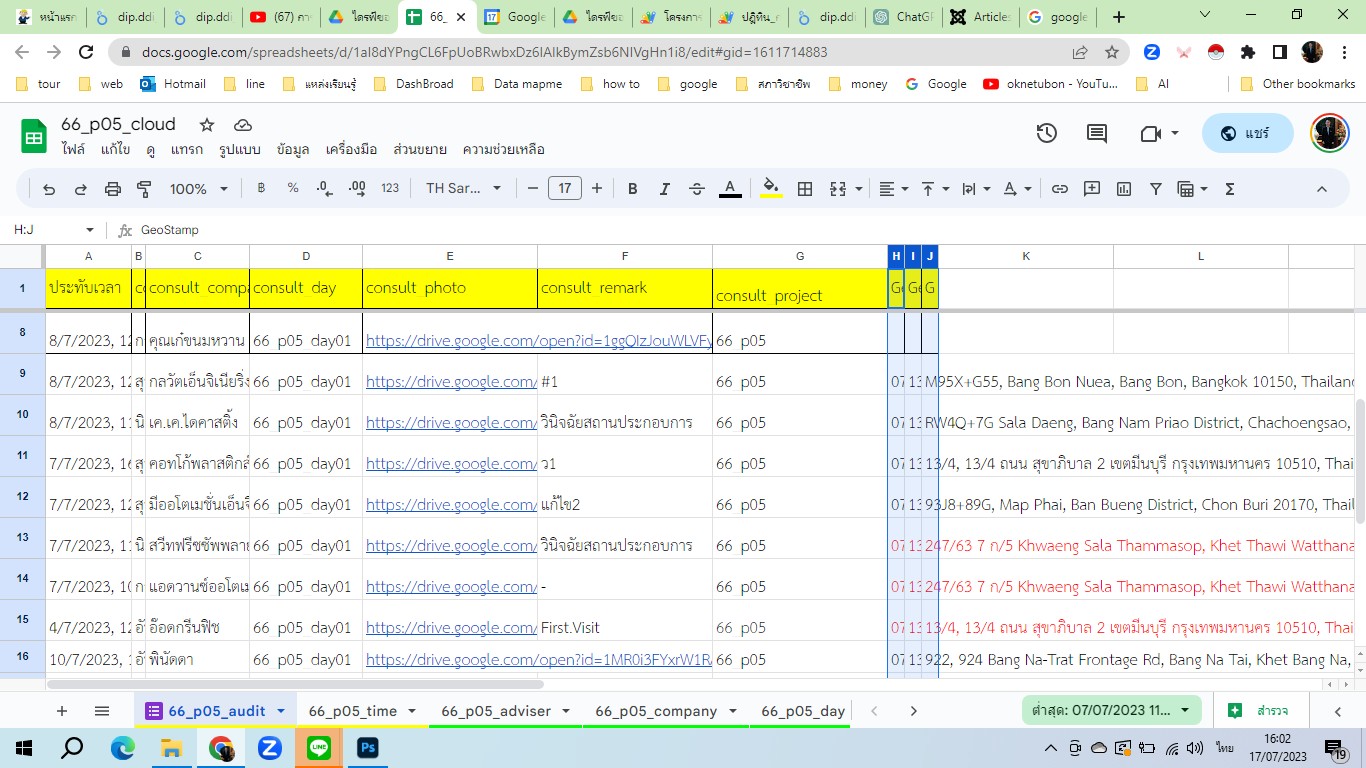Toggle strikethrough formatting
Viewport: 1366px width, 768px height.
point(697,189)
